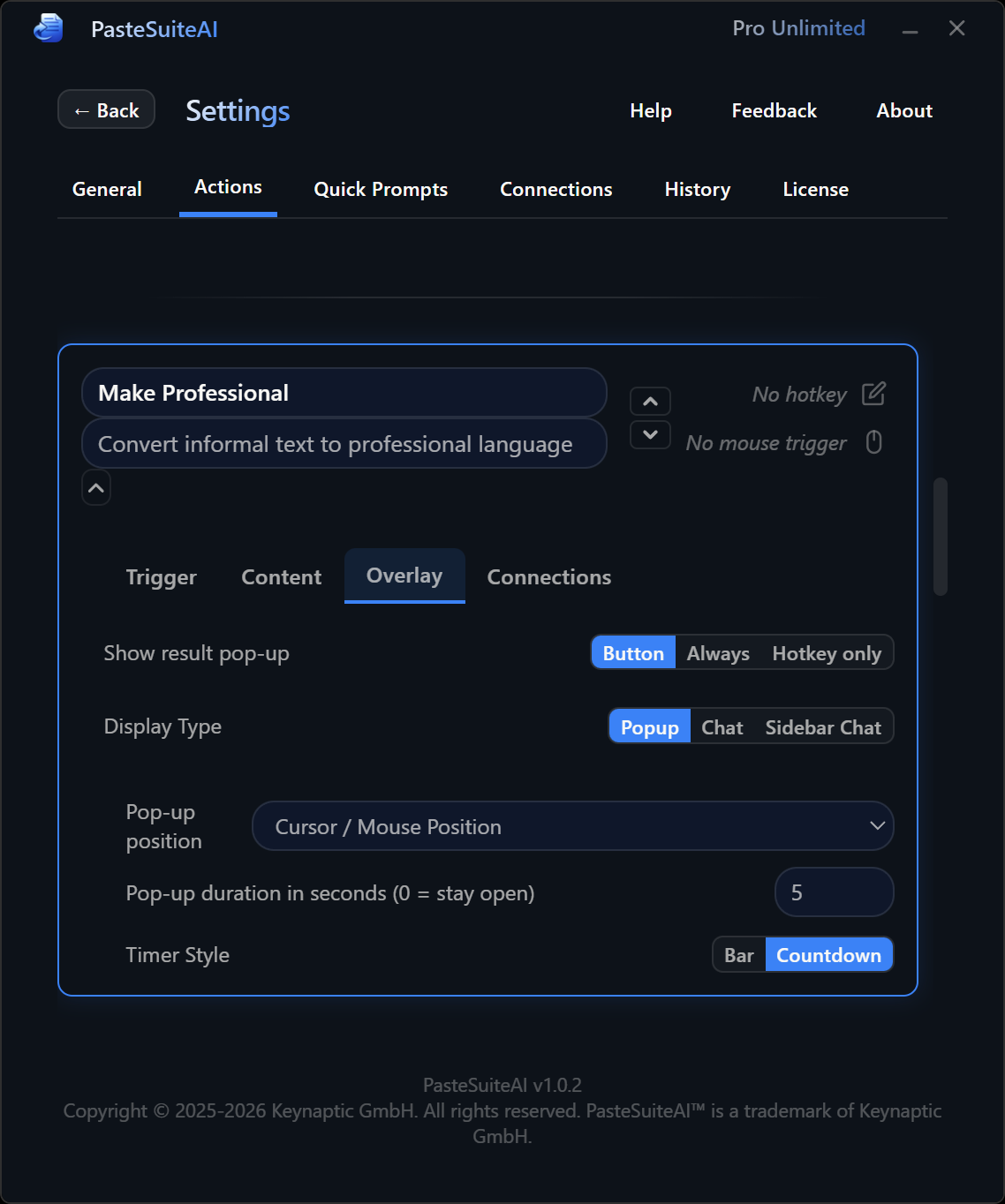This screenshot has height=1204, width=1005.
Task: Click the vertical scrollbar thumb
Action: click(941, 537)
